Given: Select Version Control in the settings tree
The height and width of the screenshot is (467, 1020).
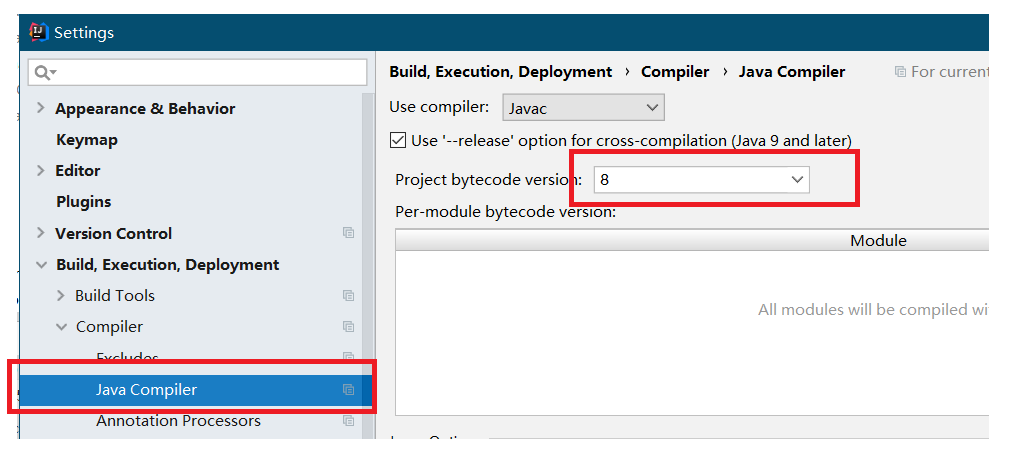Looking at the screenshot, I should pyautogui.click(x=113, y=234).
